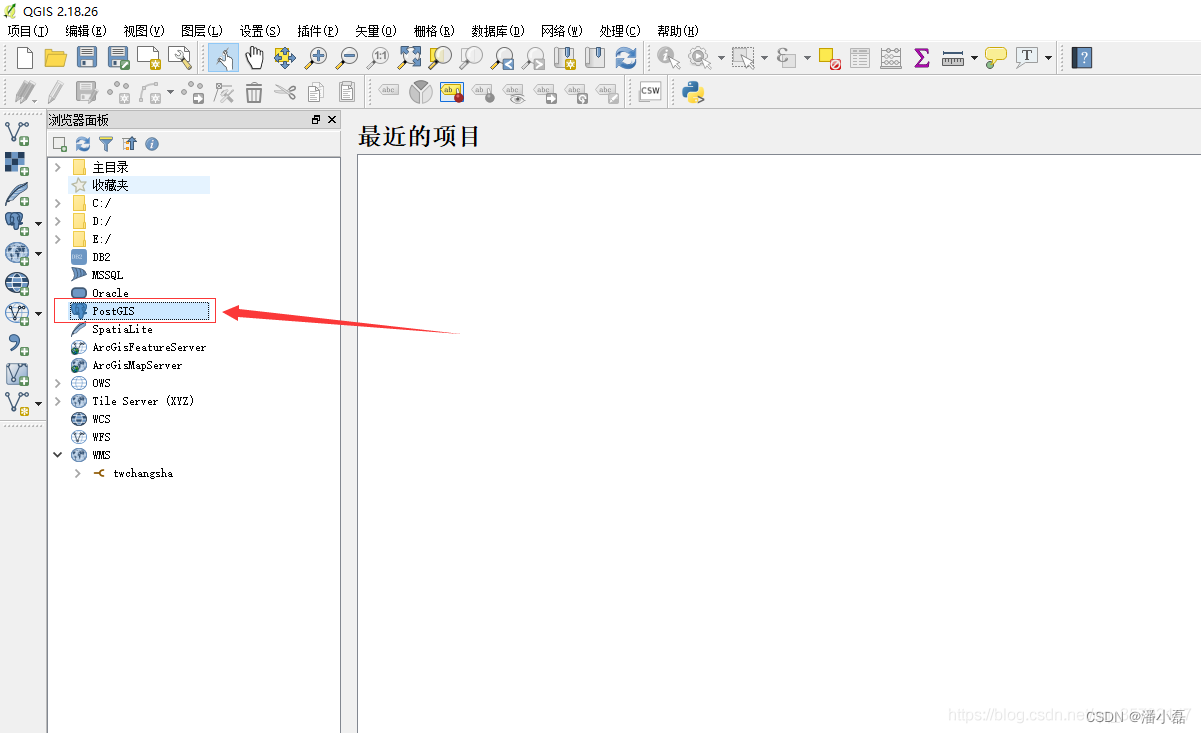Open the new print composer icon

click(149, 58)
